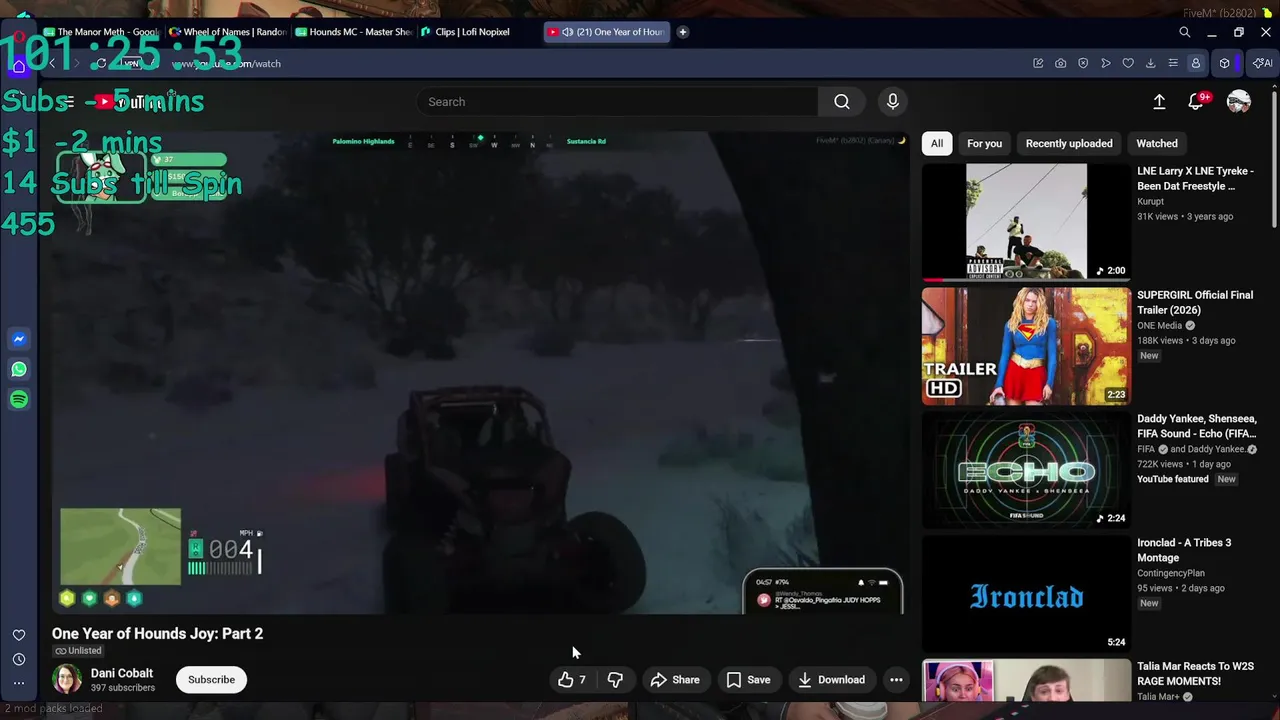The width and height of the screenshot is (1280, 720).
Task: Open the Messenger sidebar panel
Action: point(18,339)
